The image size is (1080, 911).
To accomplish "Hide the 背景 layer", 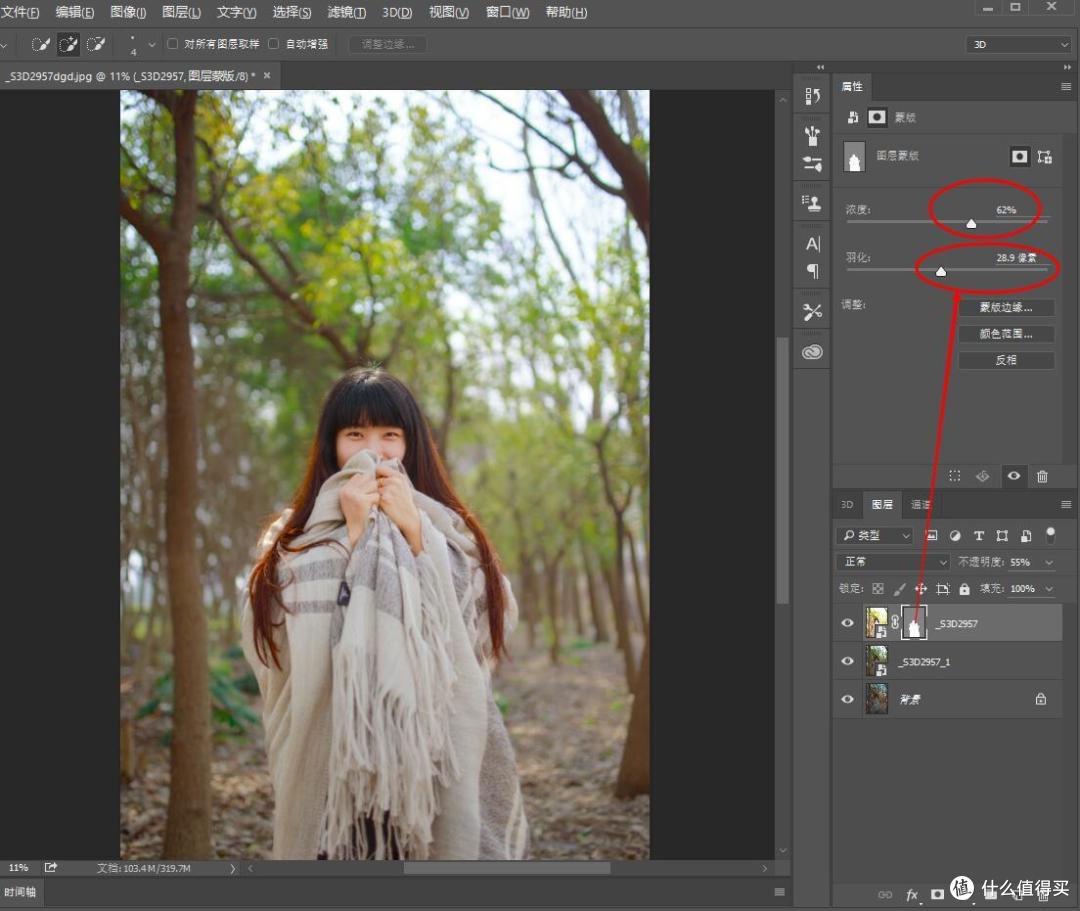I will (x=847, y=699).
